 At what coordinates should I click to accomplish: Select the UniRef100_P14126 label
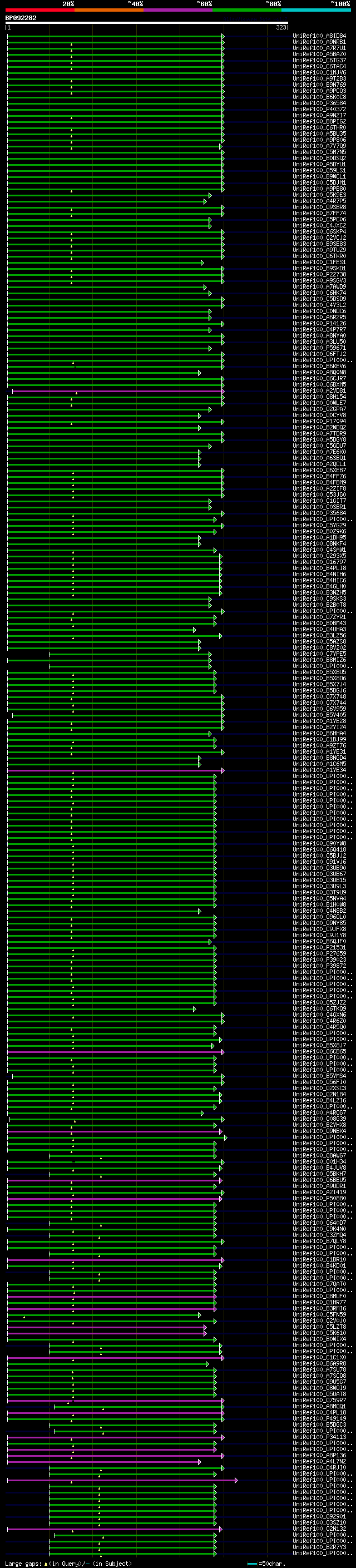(x=319, y=324)
